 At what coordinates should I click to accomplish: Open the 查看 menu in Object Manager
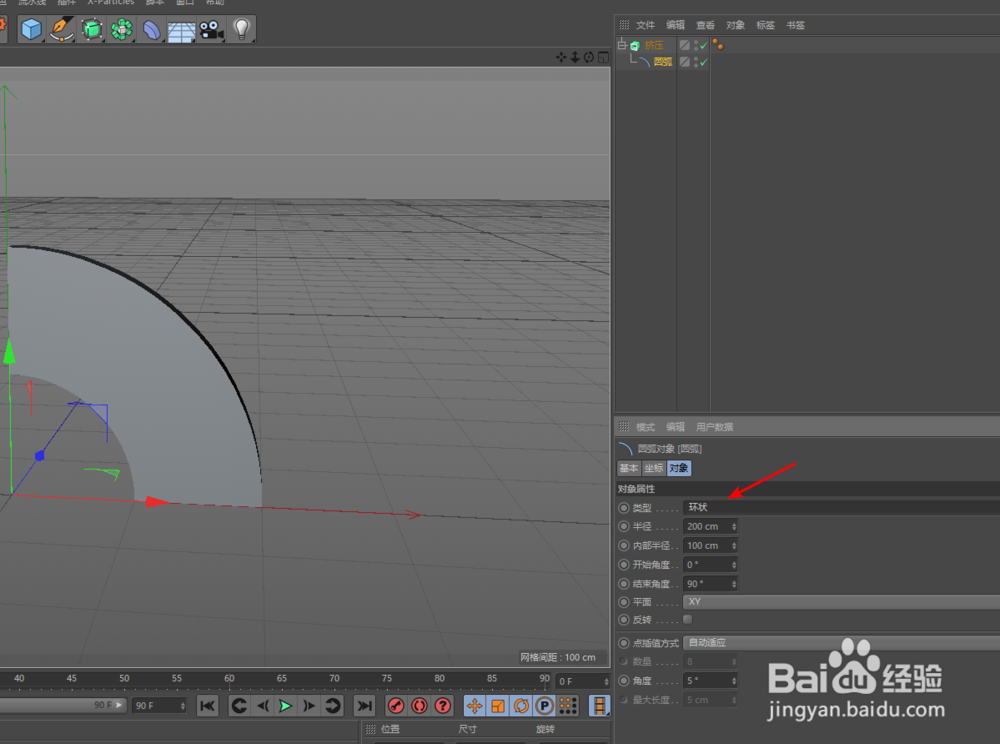tap(705, 25)
